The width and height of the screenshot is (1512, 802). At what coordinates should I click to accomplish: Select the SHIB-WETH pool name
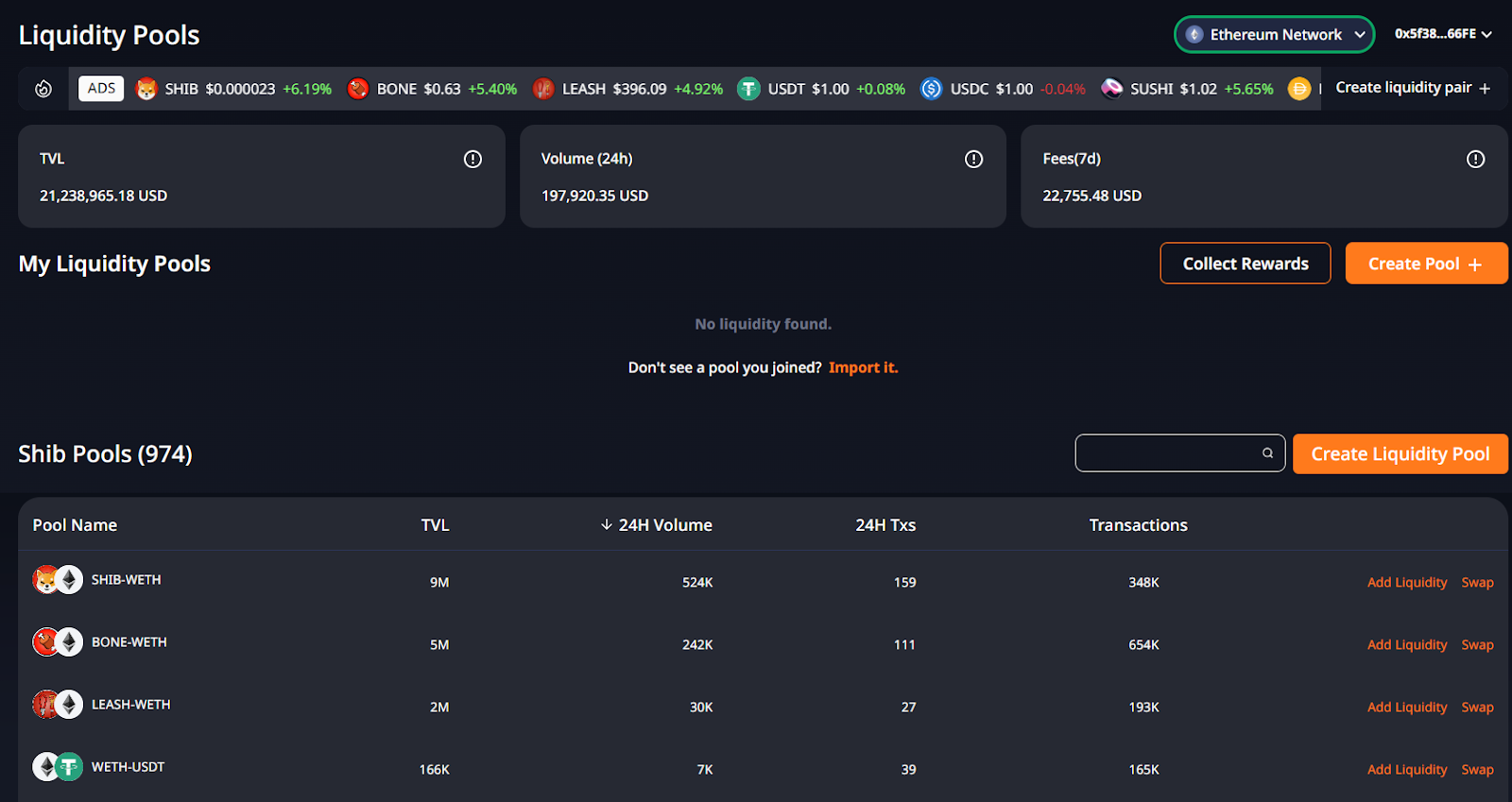click(126, 579)
